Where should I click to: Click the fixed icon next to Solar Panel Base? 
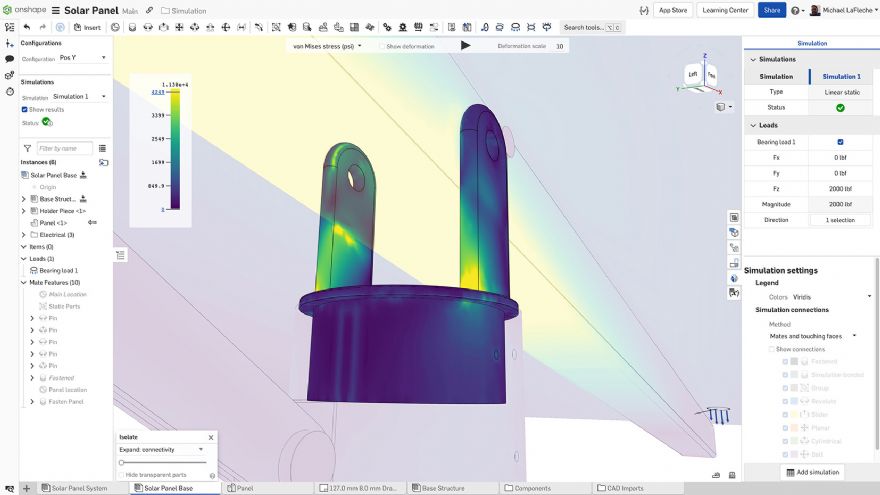click(83, 175)
